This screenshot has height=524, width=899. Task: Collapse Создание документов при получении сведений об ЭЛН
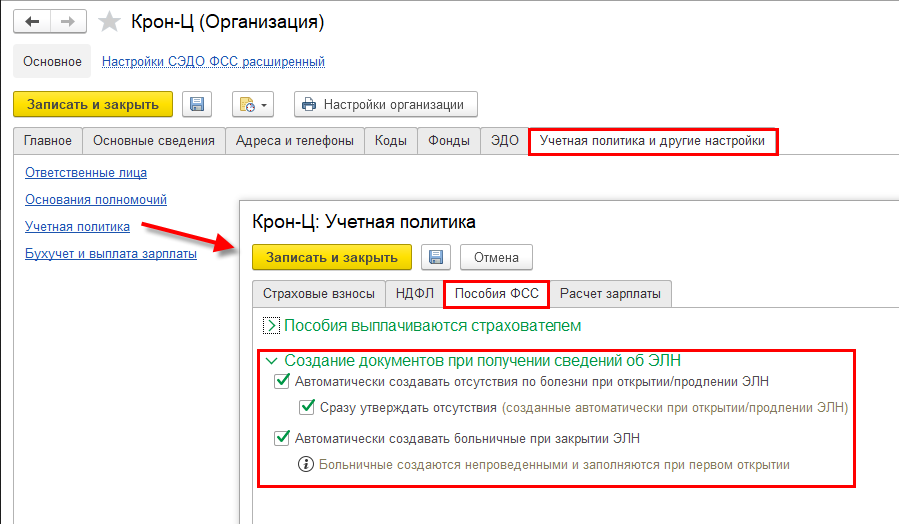pyautogui.click(x=272, y=361)
